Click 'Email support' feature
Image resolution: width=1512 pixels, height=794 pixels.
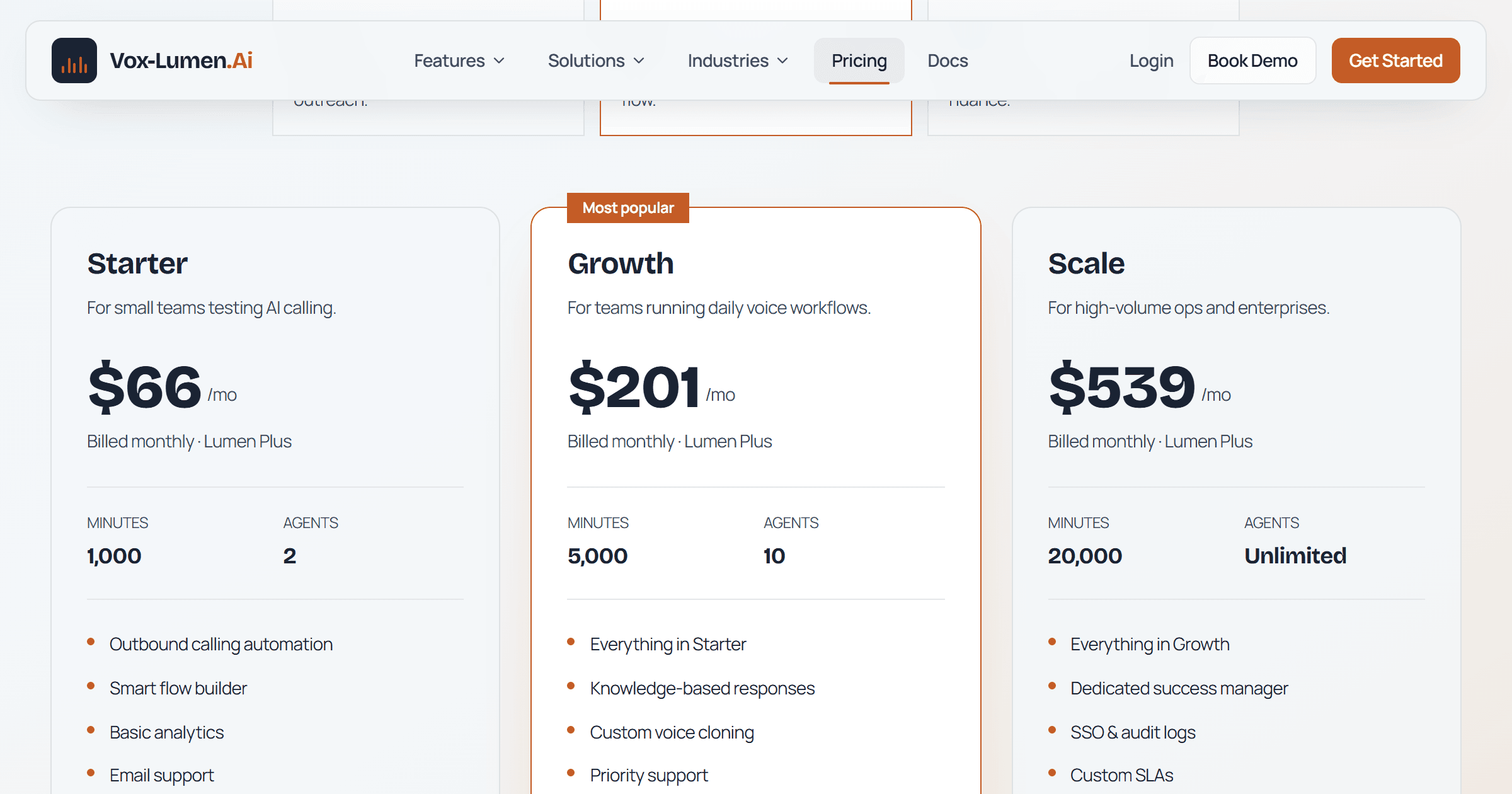point(162,775)
